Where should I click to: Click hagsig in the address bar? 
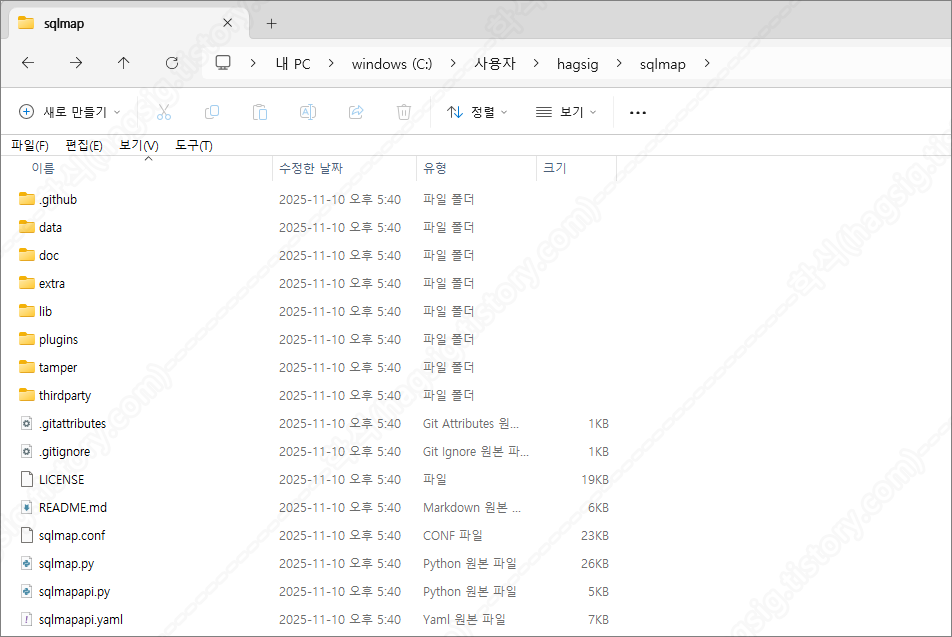point(577,64)
